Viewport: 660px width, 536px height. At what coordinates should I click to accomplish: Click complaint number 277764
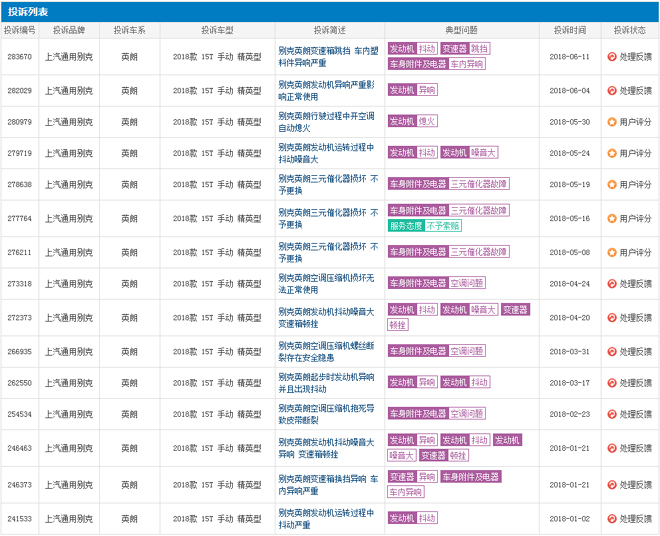(x=20, y=219)
